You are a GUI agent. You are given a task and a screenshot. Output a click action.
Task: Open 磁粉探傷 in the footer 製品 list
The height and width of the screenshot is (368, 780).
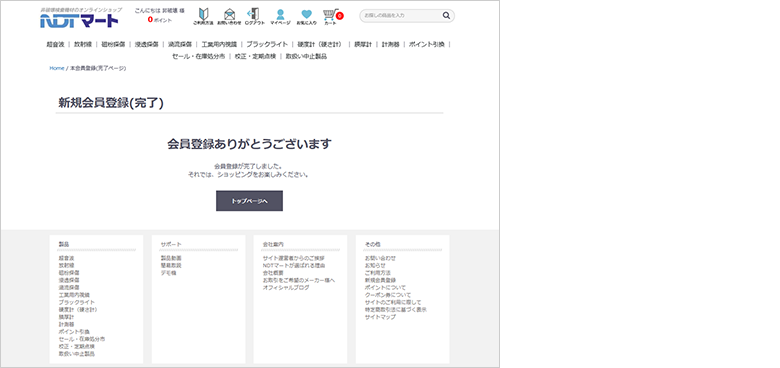coord(69,273)
